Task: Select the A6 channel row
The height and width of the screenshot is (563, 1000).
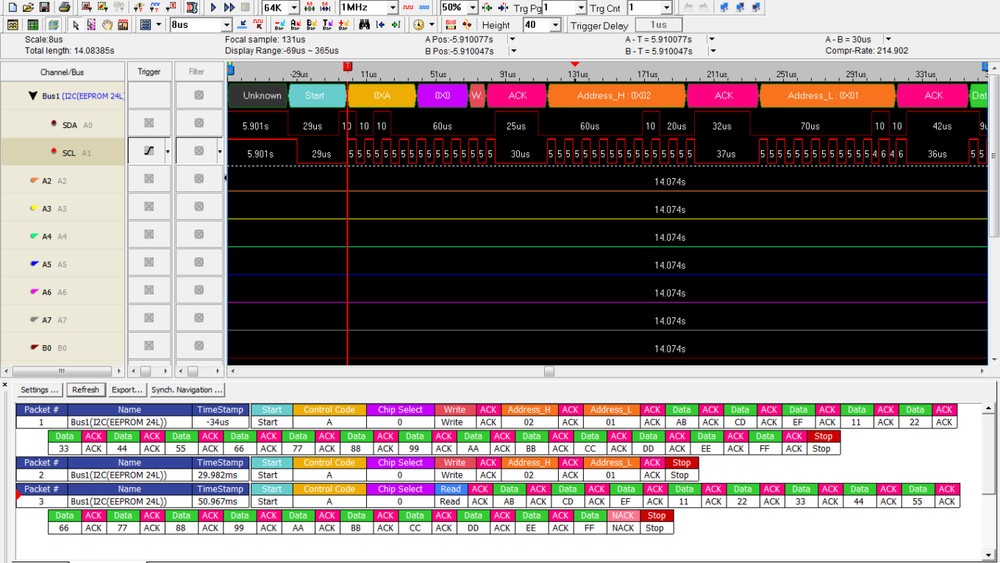Action: click(x=62, y=291)
